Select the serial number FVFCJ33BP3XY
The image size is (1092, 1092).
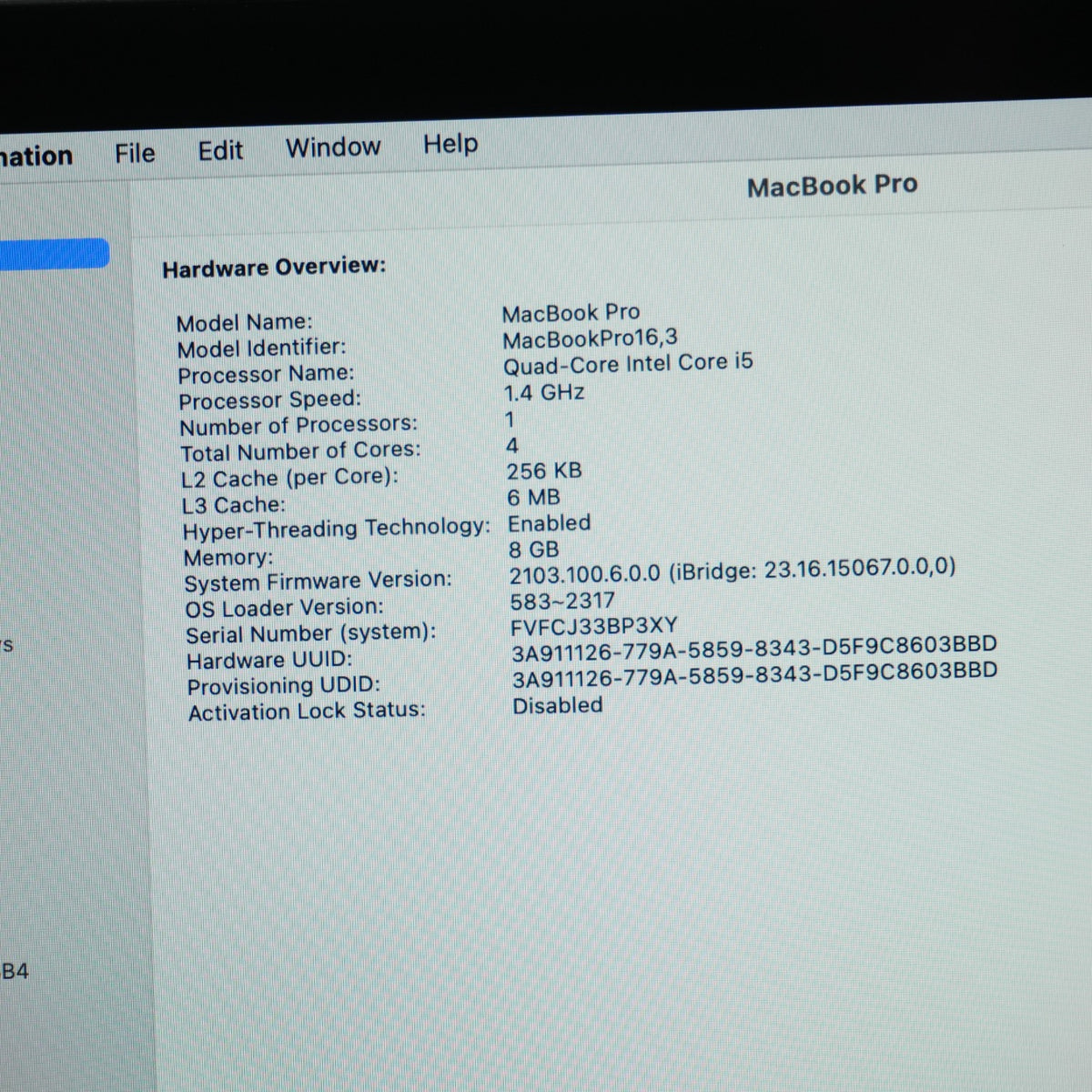pos(594,627)
